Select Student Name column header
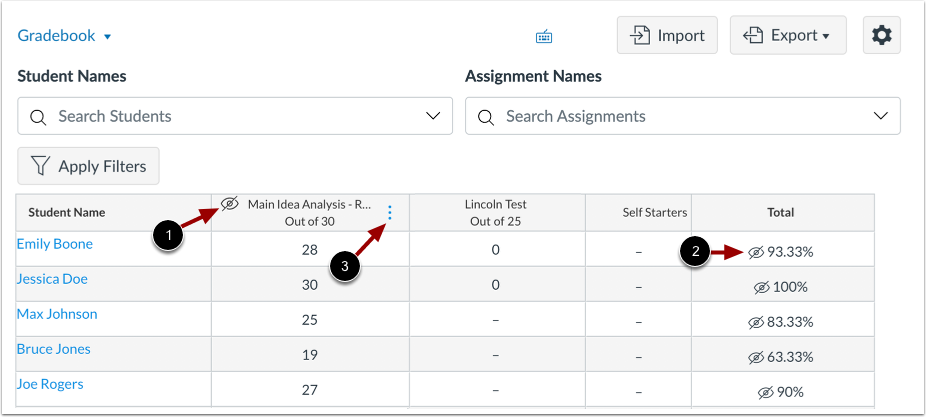 coord(114,213)
